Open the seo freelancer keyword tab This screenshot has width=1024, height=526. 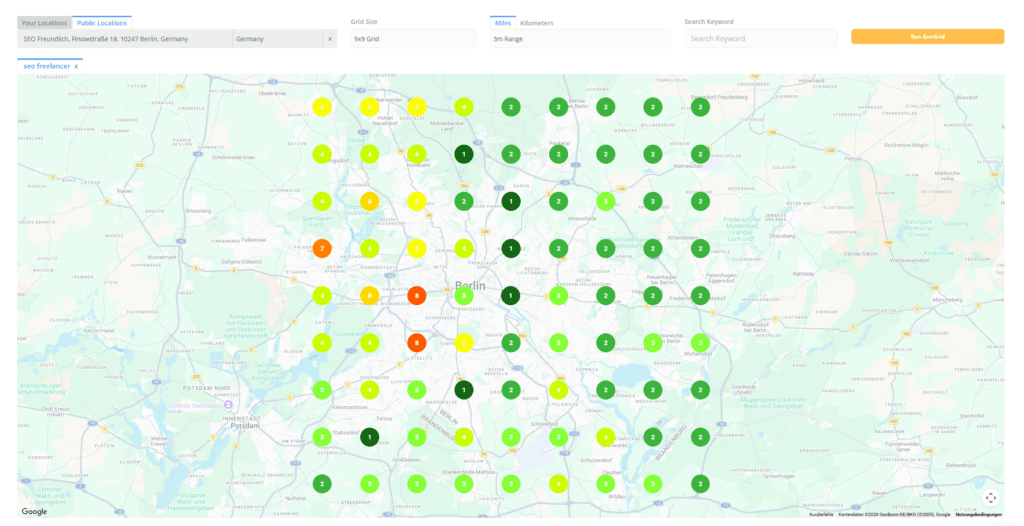[47, 66]
